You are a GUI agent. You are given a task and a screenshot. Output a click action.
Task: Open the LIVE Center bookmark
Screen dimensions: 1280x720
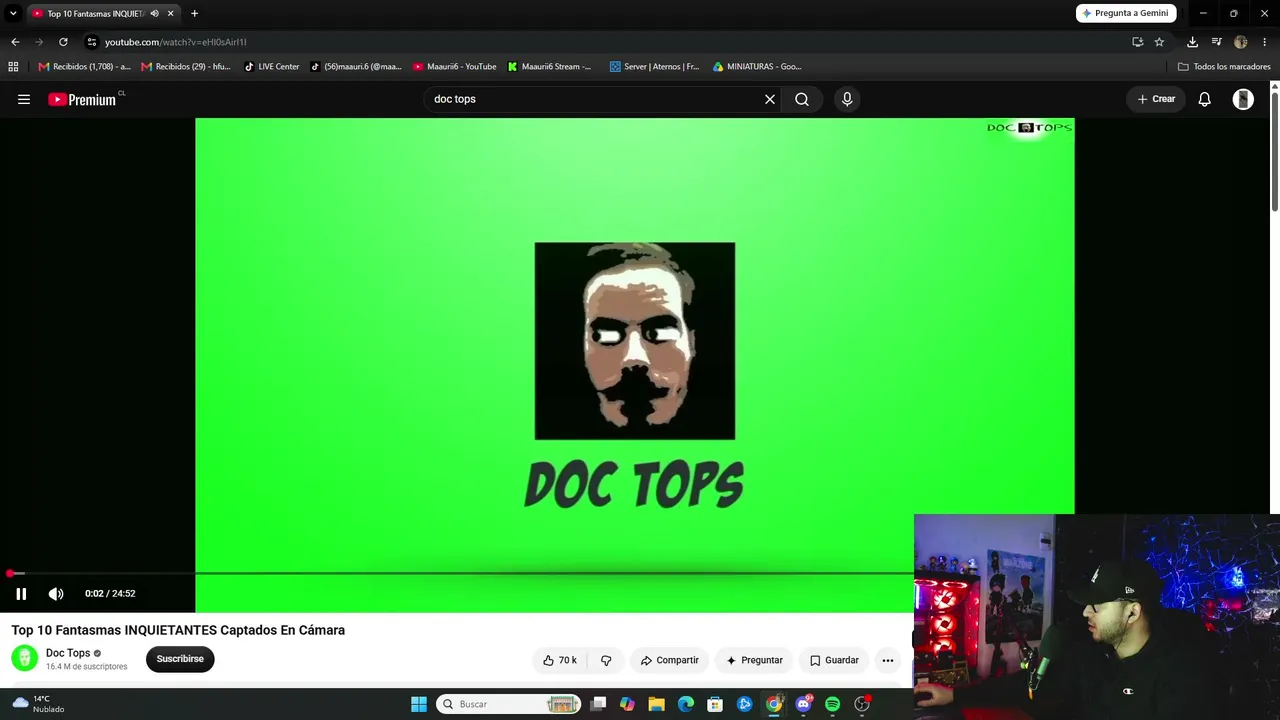[x=272, y=67]
